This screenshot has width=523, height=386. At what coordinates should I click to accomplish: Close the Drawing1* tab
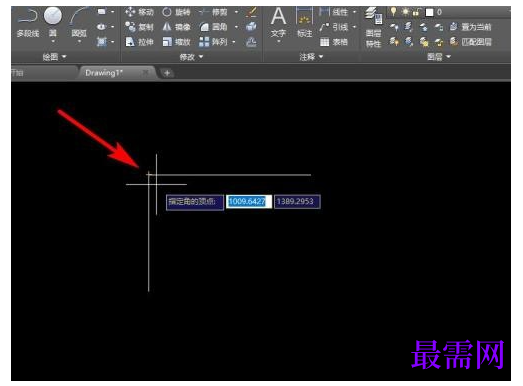(x=146, y=72)
